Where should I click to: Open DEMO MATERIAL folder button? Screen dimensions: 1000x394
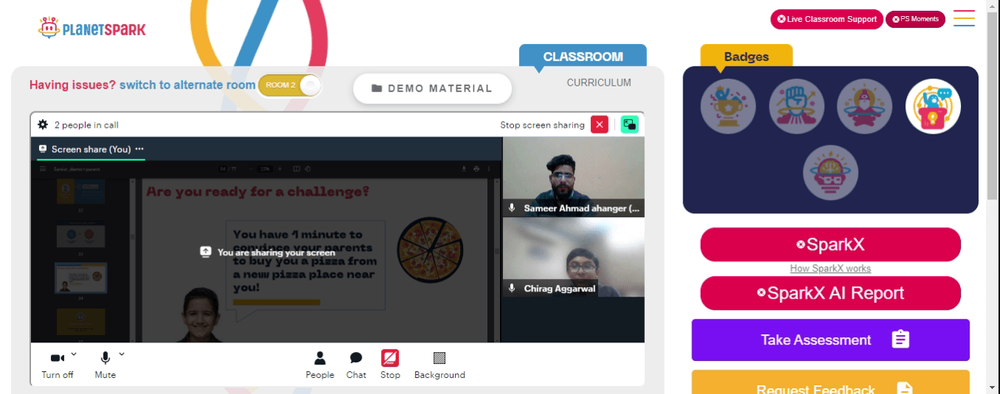(x=432, y=89)
